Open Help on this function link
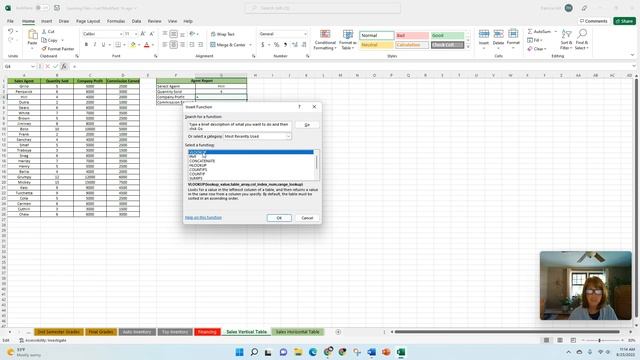The width and height of the screenshot is (640, 360). pos(203,218)
